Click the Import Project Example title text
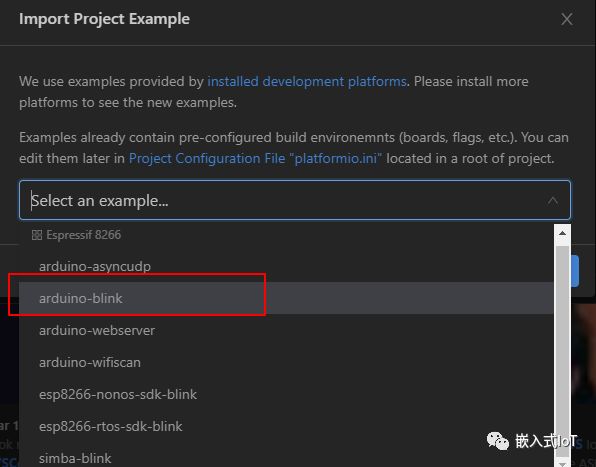The height and width of the screenshot is (467, 596). point(104,19)
